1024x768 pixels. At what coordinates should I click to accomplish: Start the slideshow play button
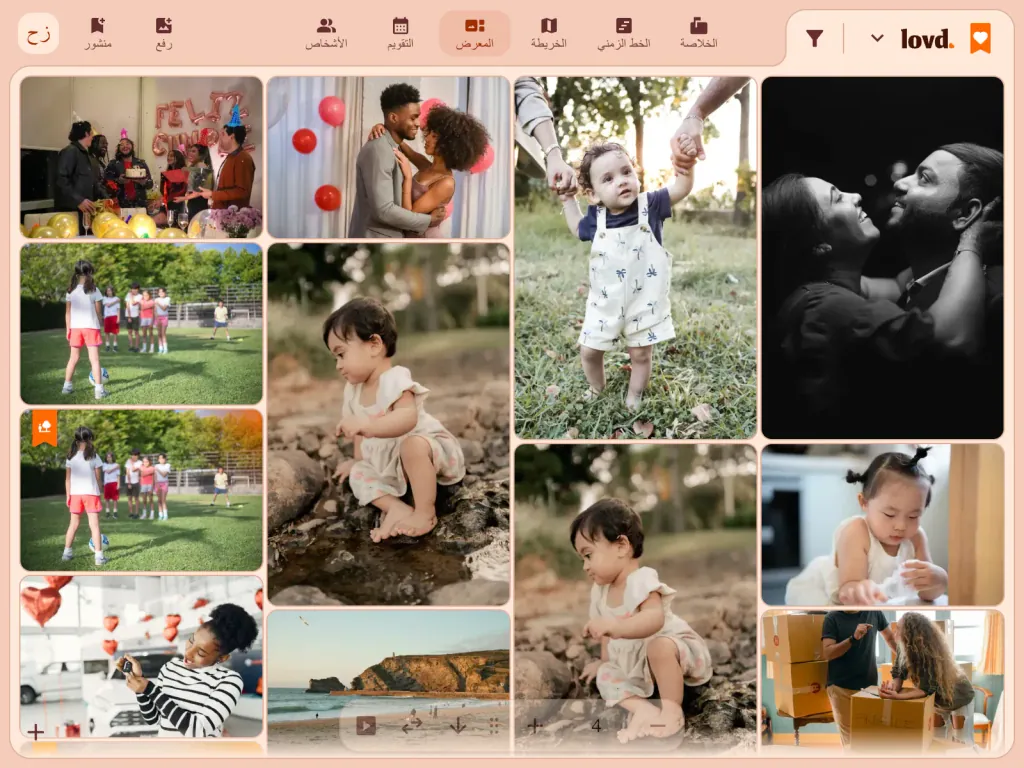(x=366, y=726)
